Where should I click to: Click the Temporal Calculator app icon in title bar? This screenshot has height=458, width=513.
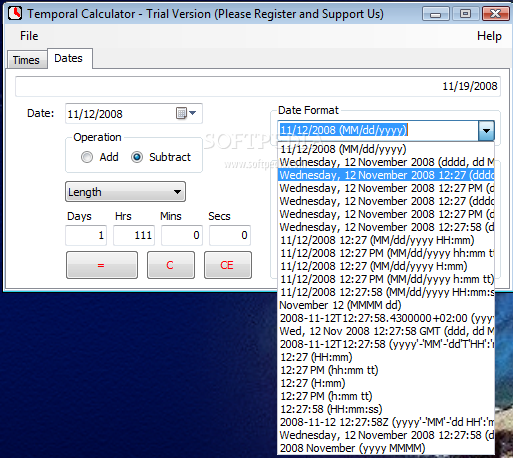point(15,14)
